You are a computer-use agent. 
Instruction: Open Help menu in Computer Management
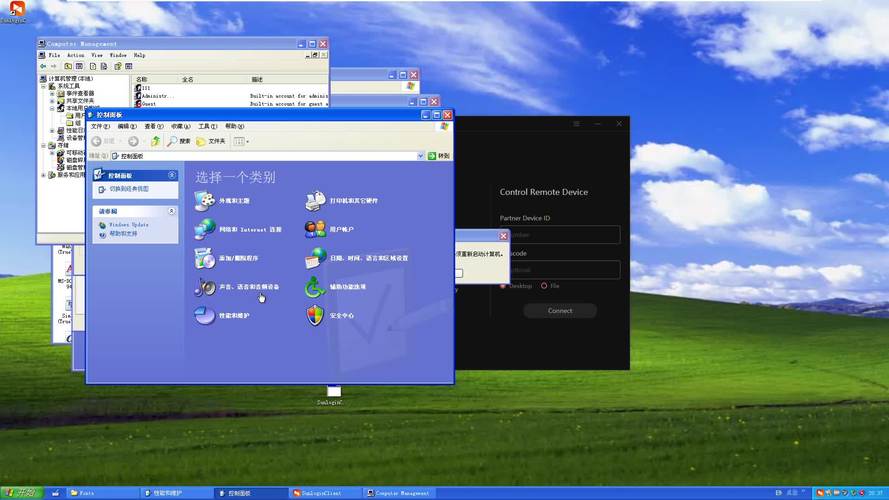coord(139,56)
